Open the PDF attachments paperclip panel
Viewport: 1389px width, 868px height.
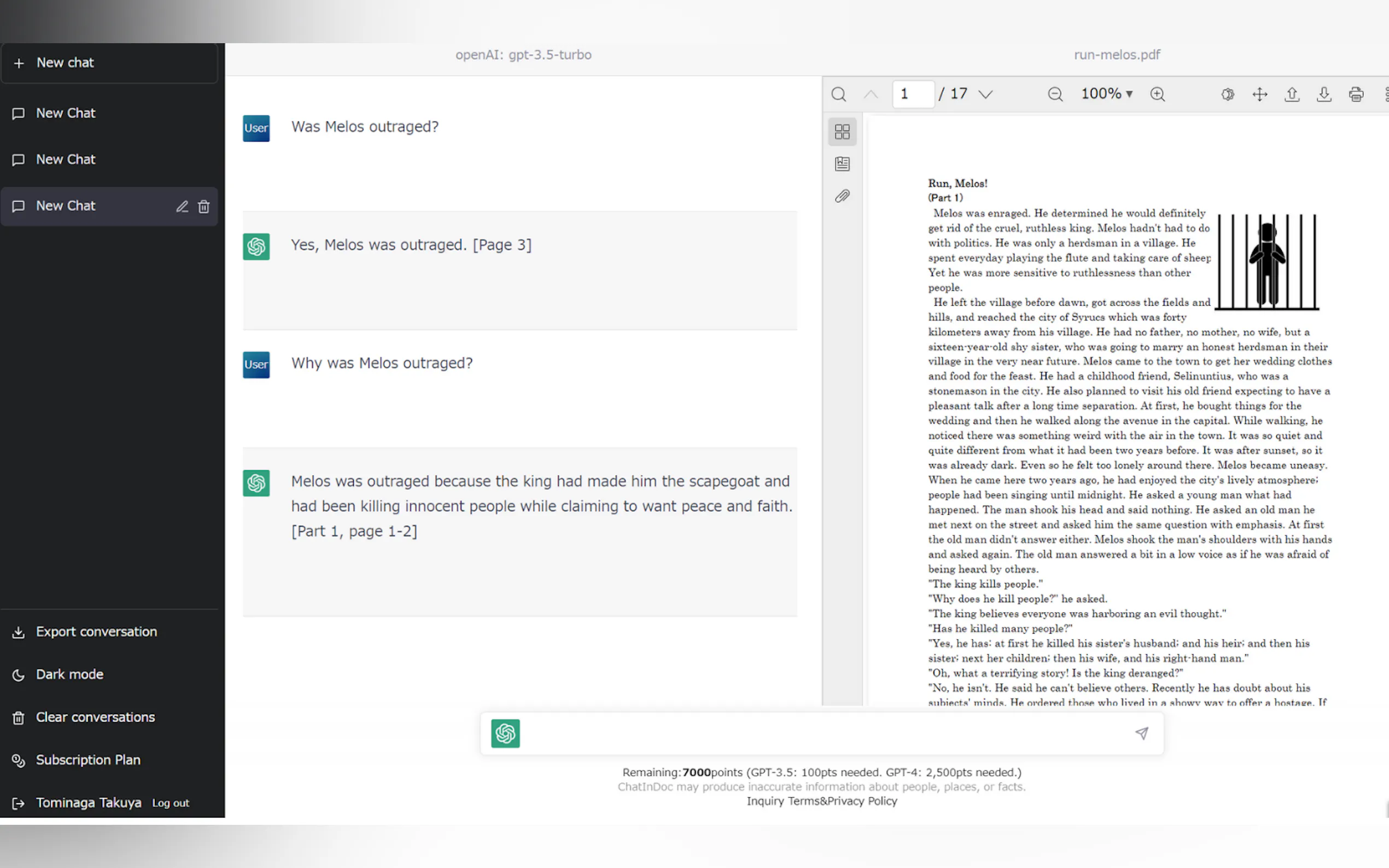coord(842,196)
